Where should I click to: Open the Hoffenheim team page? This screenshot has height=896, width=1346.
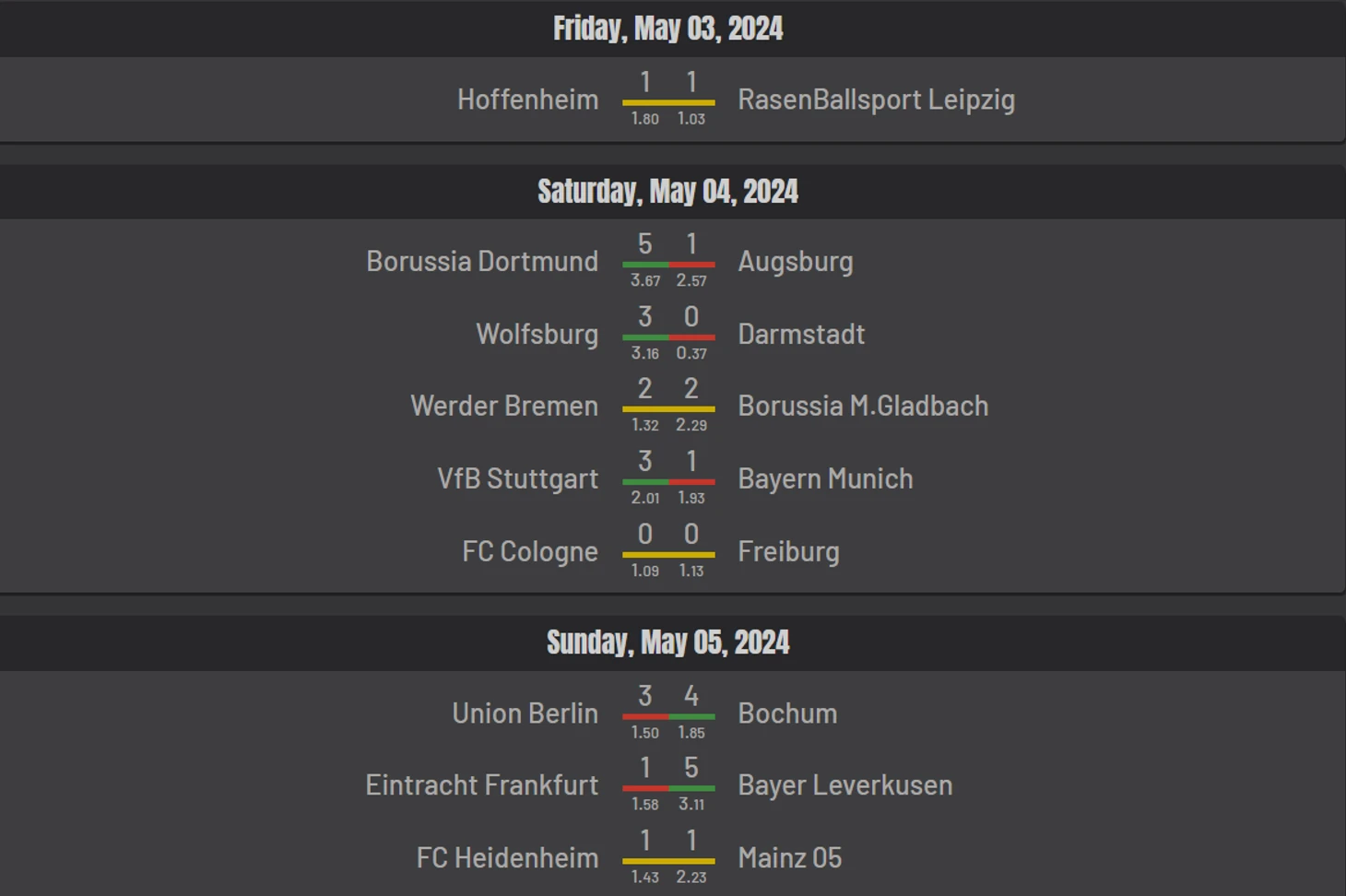click(527, 100)
